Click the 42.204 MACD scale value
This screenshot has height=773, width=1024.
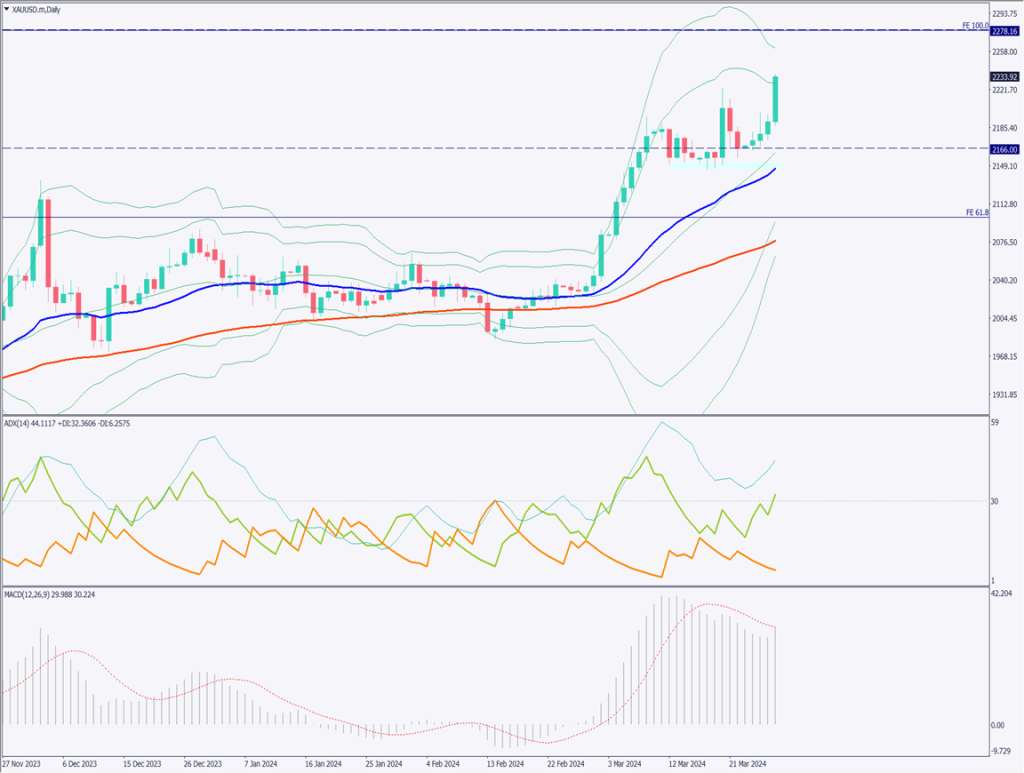click(x=1002, y=594)
